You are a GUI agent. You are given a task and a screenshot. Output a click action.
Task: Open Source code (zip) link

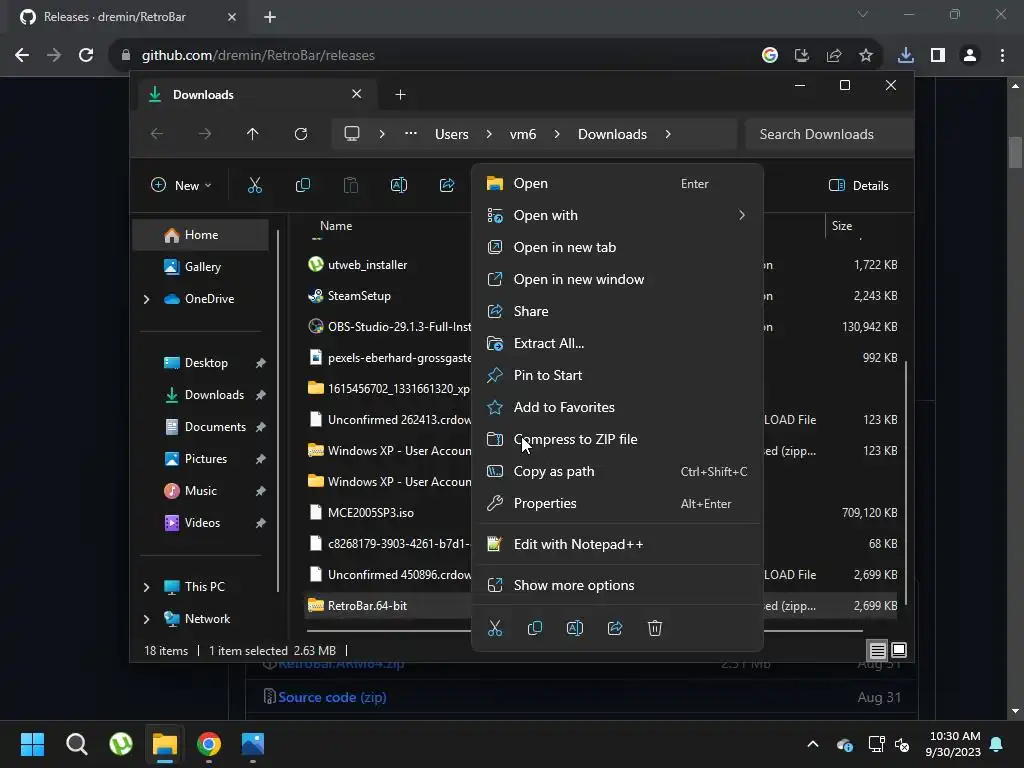coord(332,697)
